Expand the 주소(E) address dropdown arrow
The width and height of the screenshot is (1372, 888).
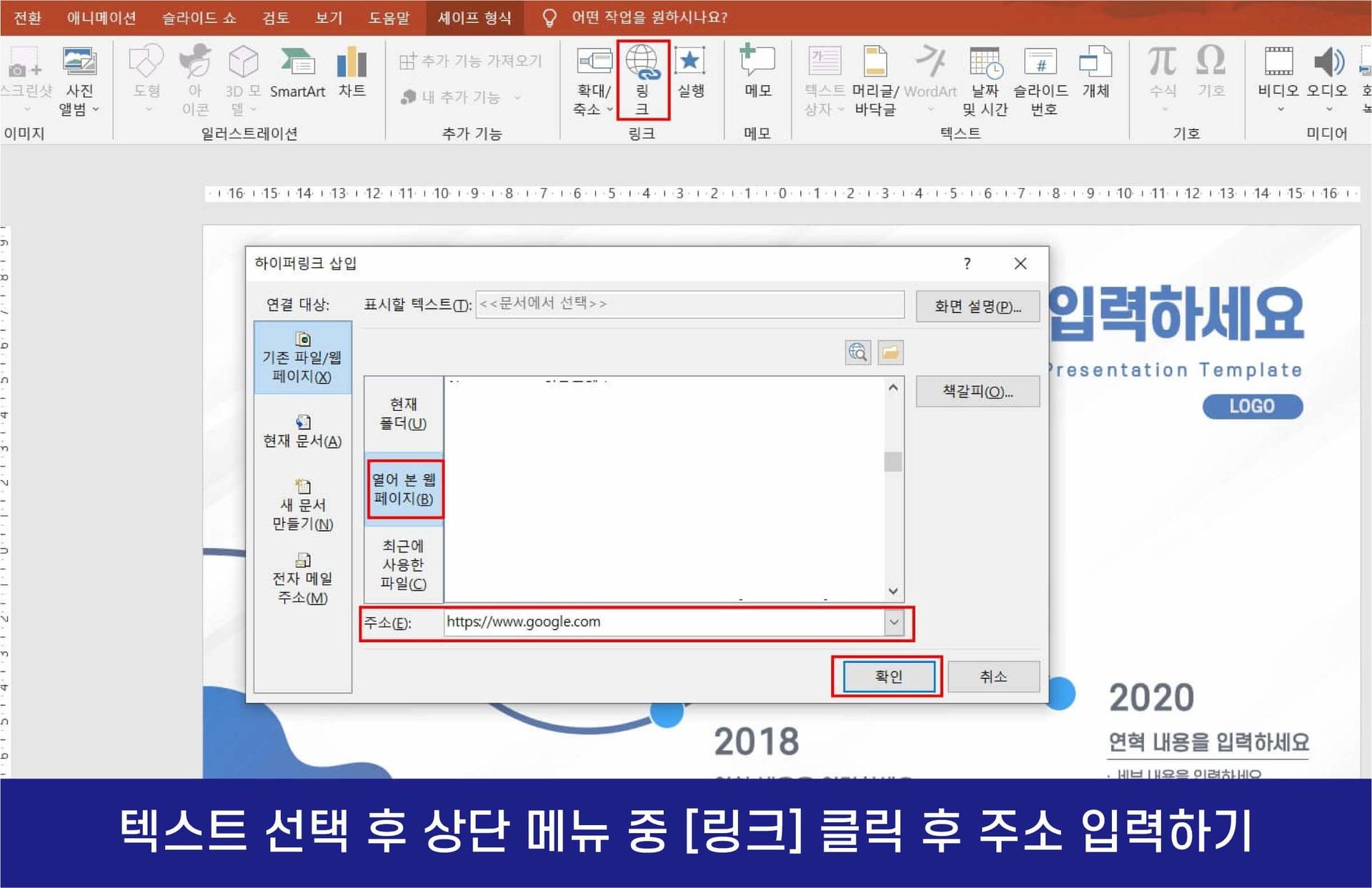pyautogui.click(x=894, y=622)
